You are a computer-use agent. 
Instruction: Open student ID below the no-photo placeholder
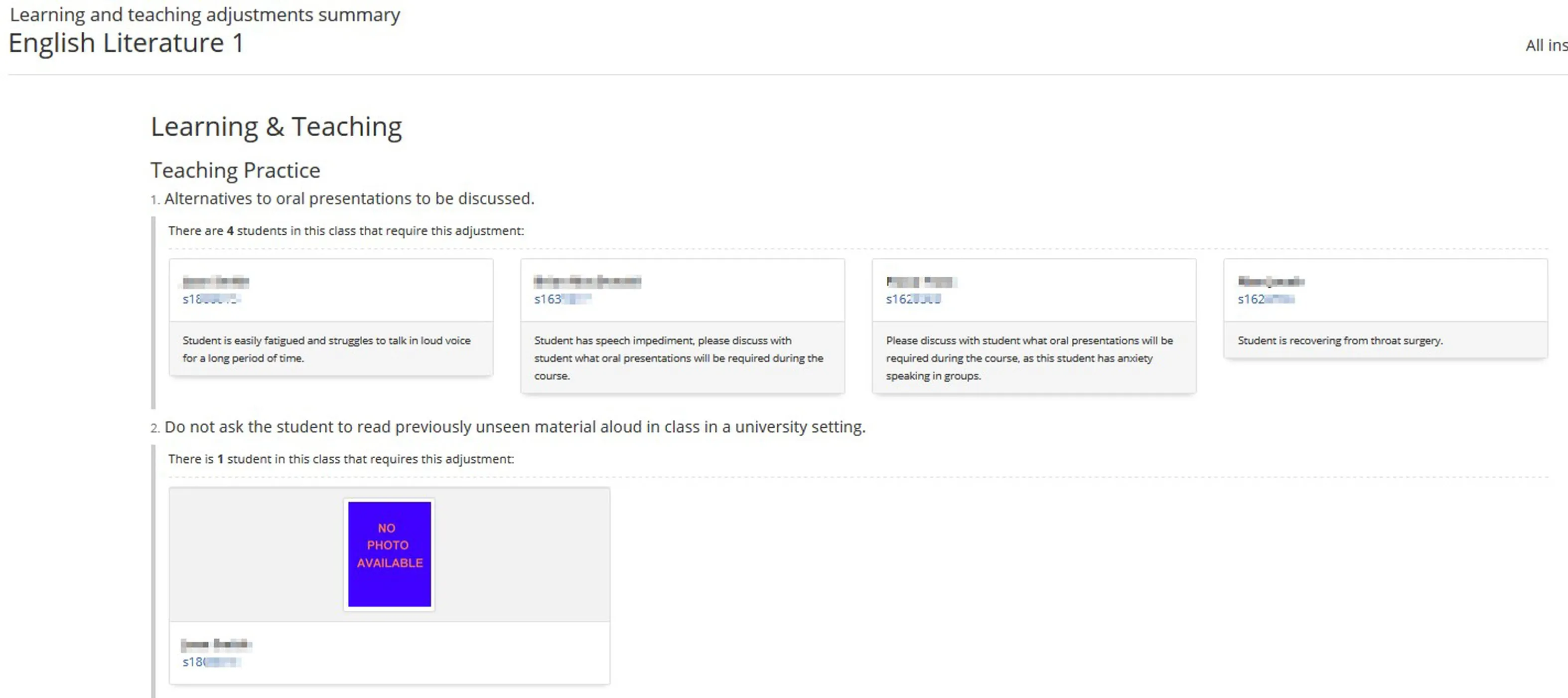[211, 662]
